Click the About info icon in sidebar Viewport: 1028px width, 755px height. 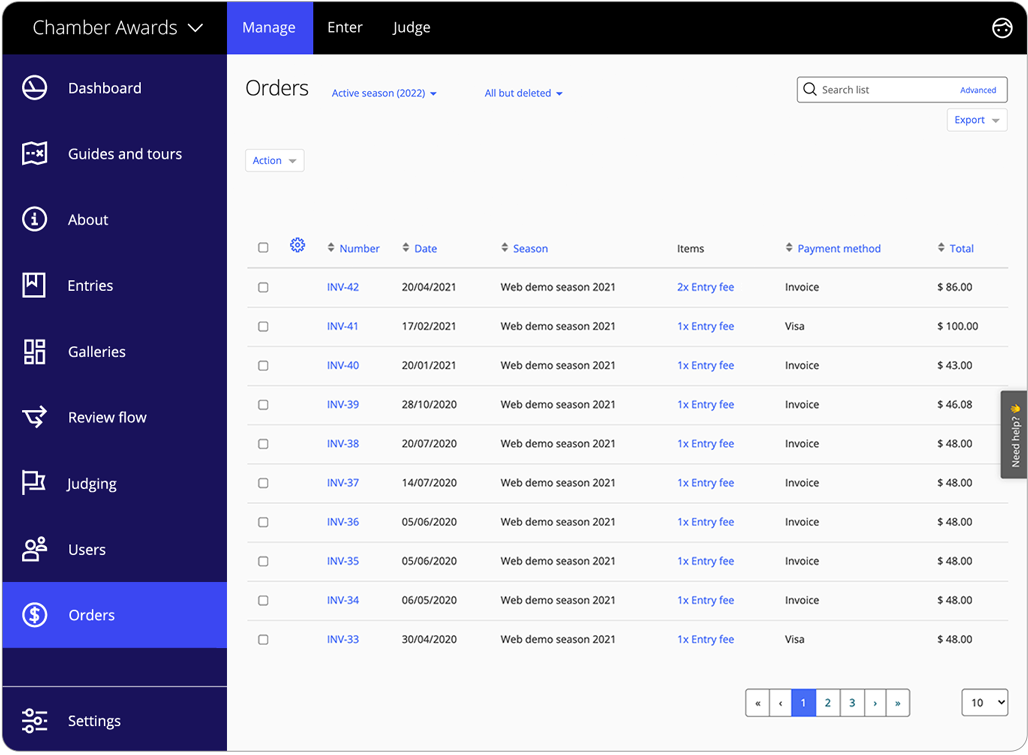click(x=33, y=219)
